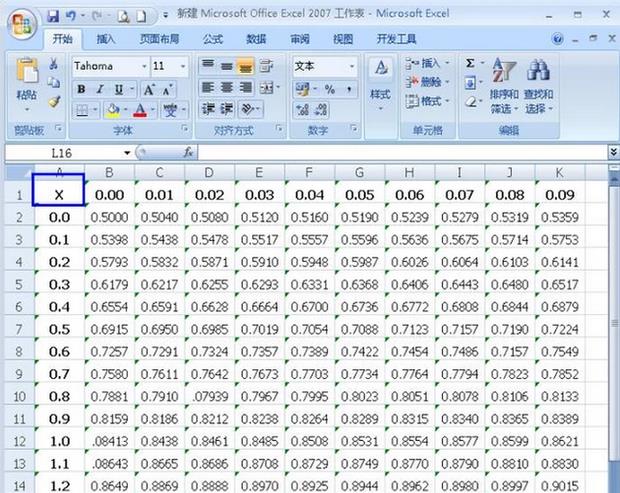
Task: Save the workbook from quick access toolbar
Action: pyautogui.click(x=52, y=16)
